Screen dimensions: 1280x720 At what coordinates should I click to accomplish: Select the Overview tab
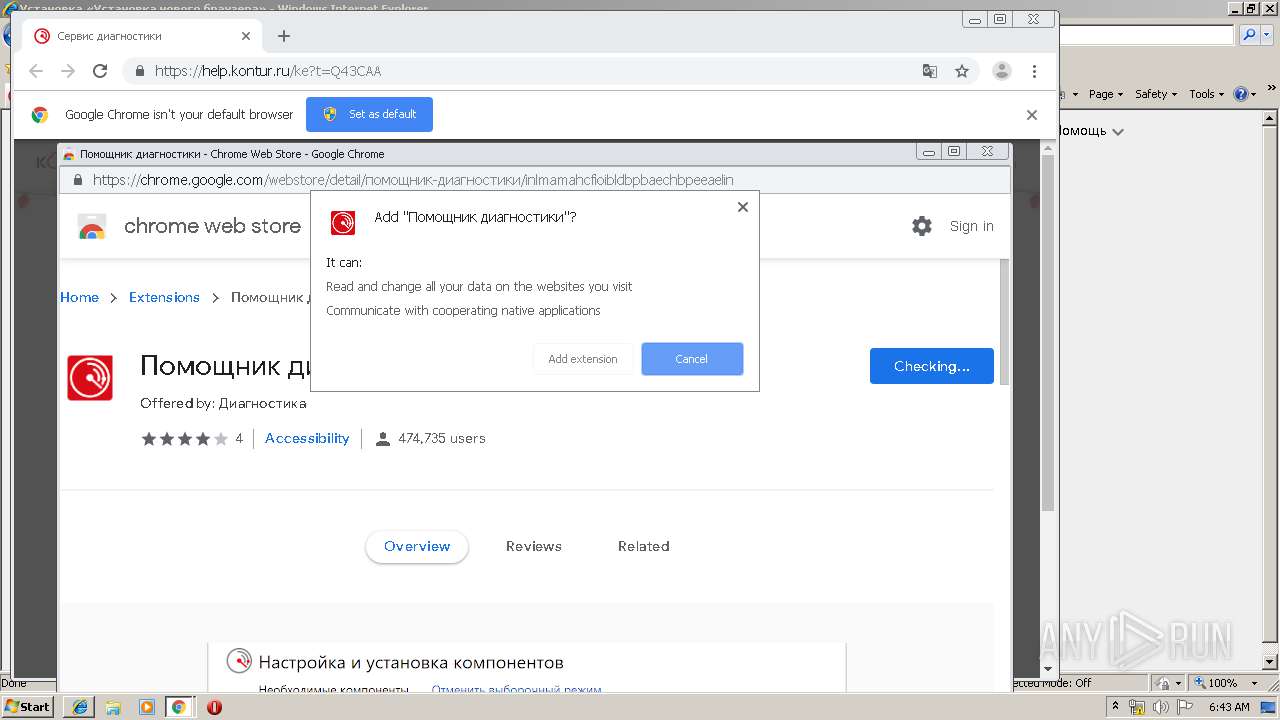417,546
